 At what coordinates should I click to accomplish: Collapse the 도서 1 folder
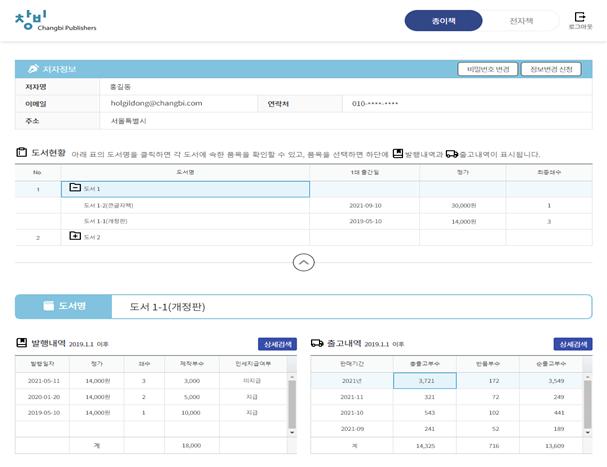(75, 188)
